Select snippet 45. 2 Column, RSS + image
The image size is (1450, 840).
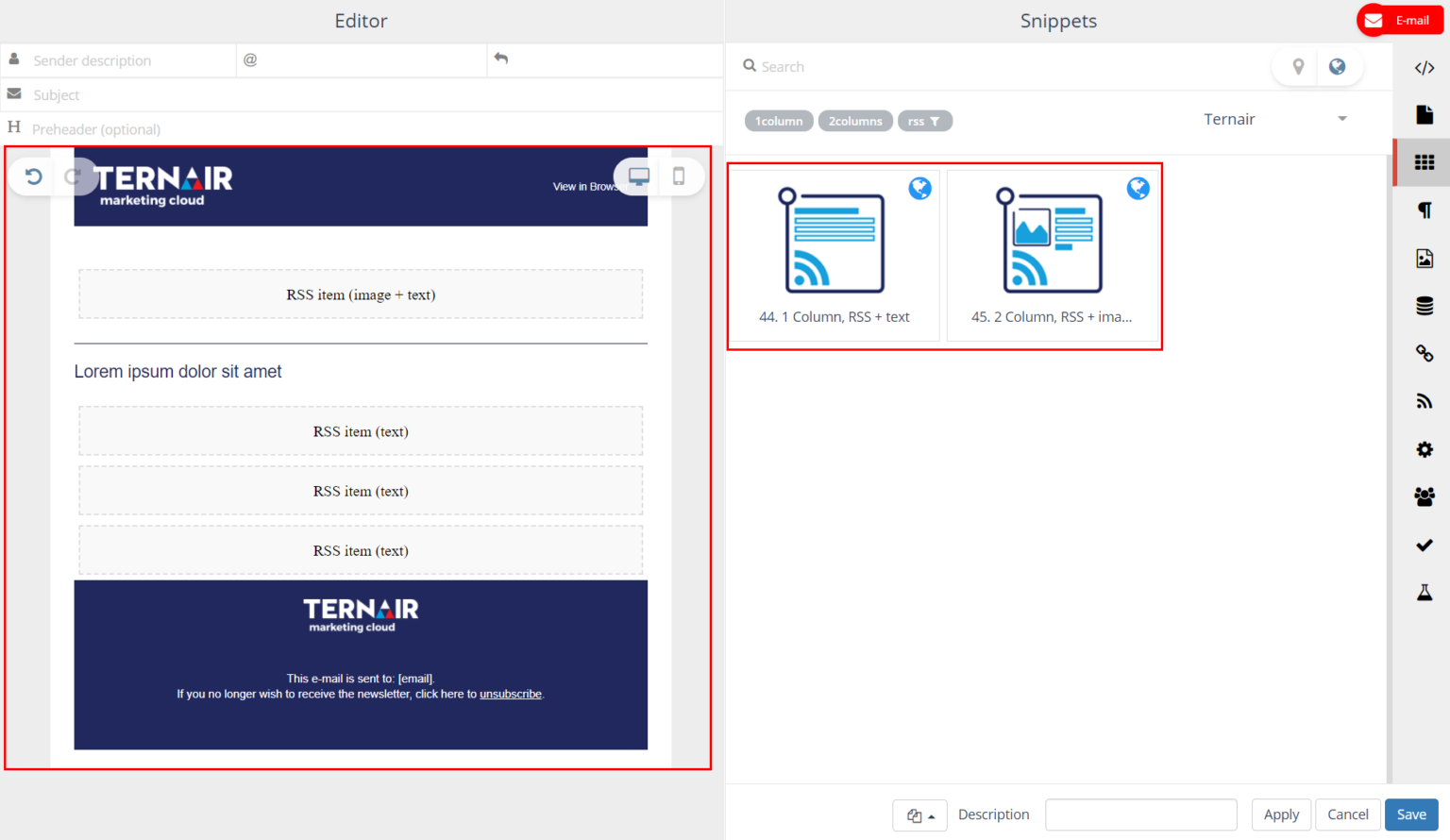[1053, 255]
